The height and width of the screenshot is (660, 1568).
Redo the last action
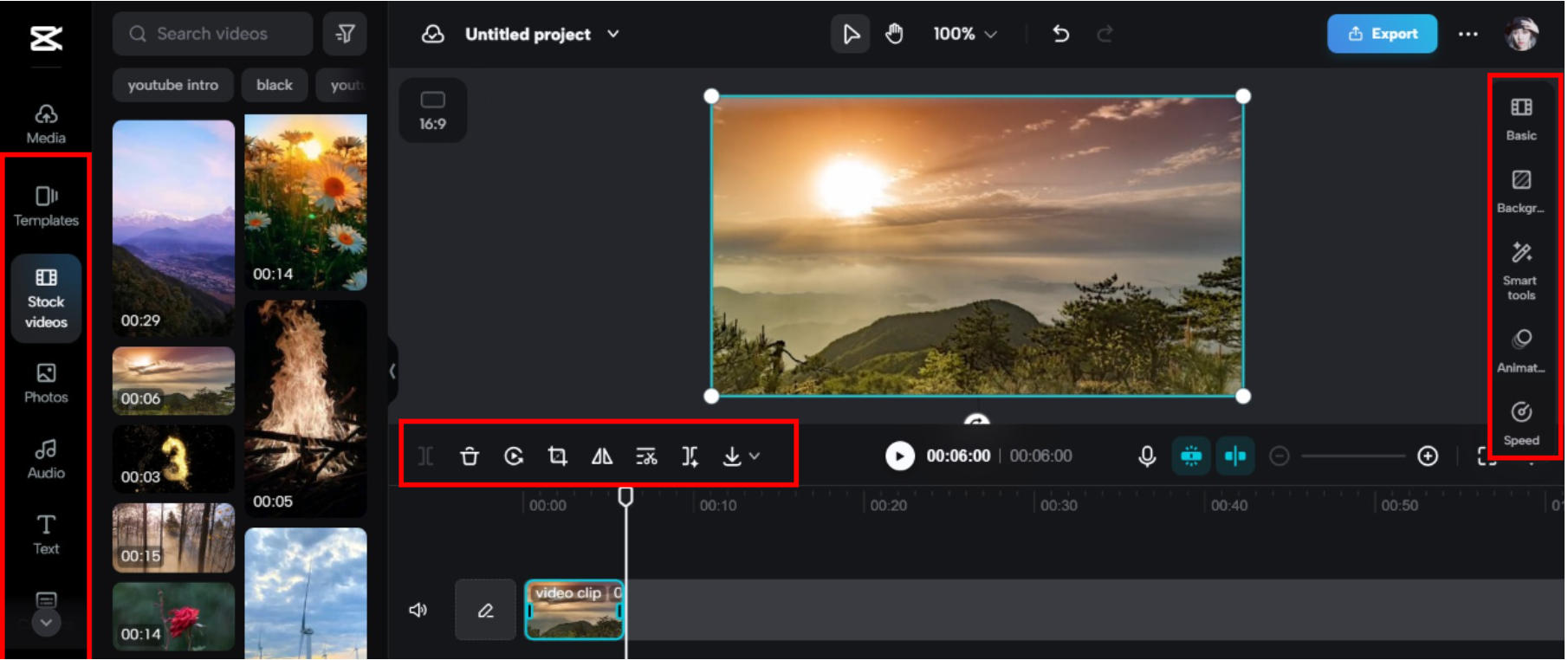pyautogui.click(x=1105, y=34)
